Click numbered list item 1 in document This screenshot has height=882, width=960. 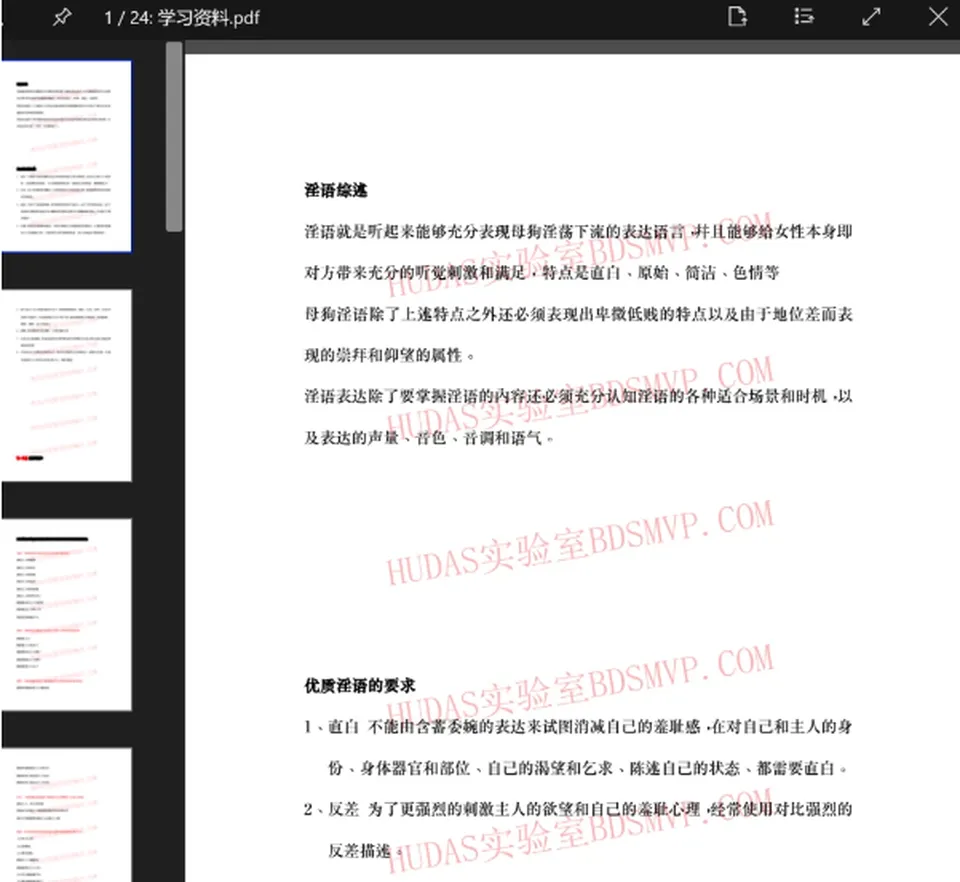(578, 747)
